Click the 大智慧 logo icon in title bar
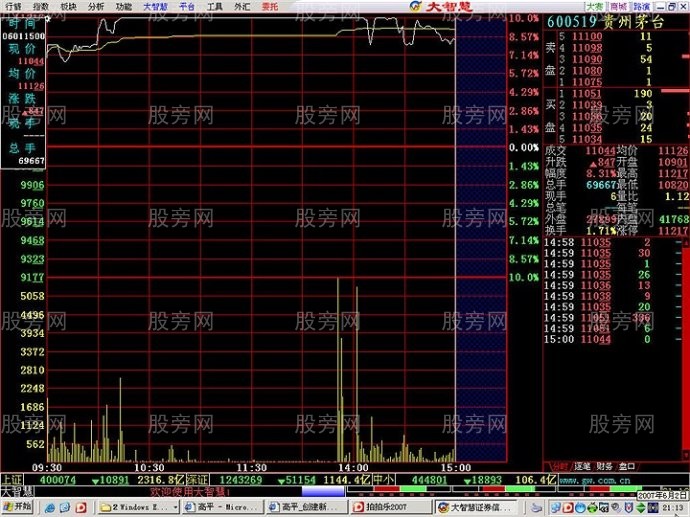 (415, 6)
